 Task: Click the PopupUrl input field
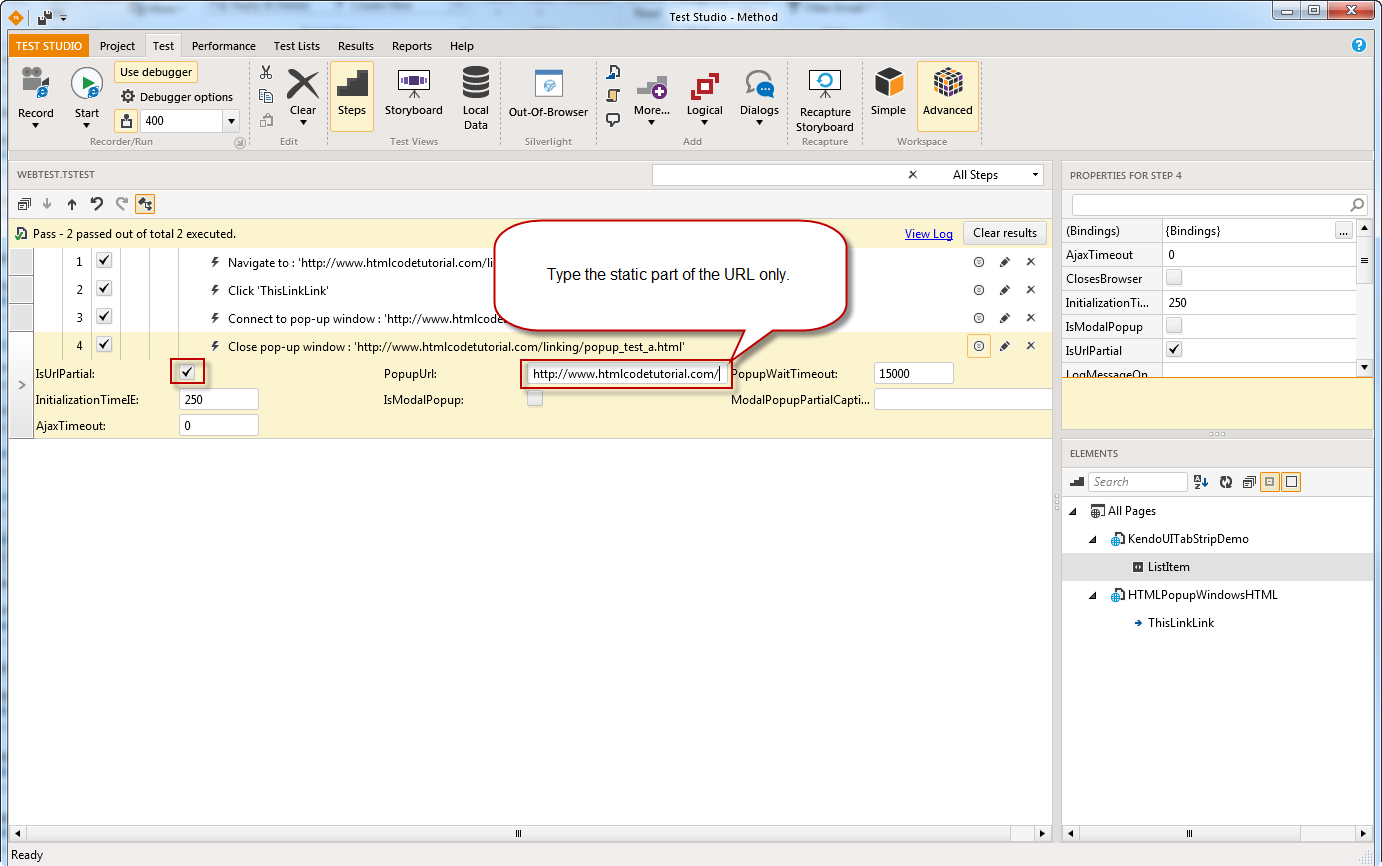[x=626, y=374]
